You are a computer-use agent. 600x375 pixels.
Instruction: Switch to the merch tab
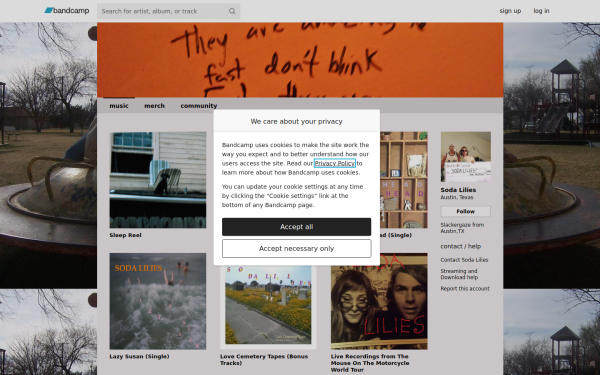pos(154,106)
